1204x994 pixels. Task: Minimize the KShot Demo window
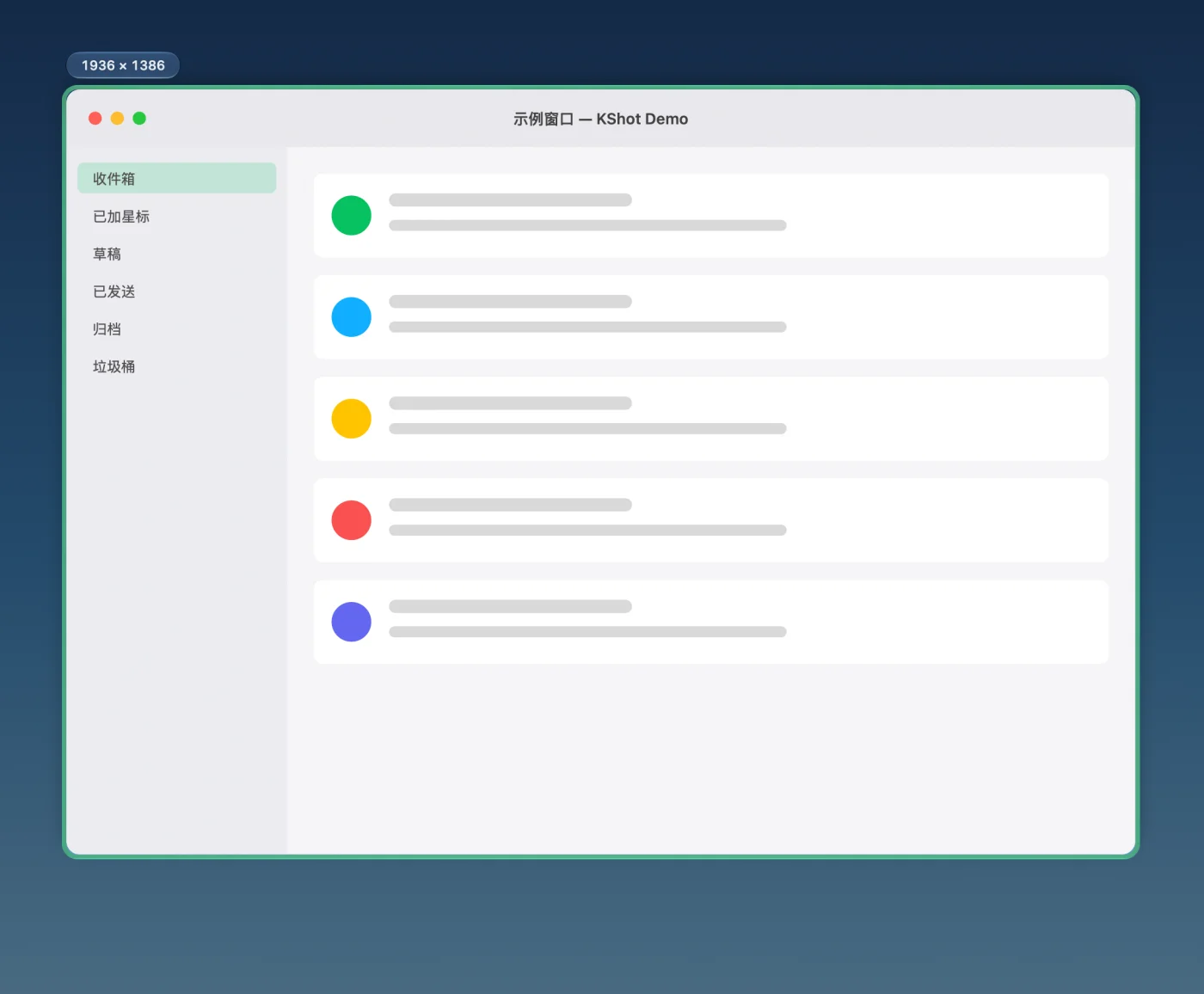pyautogui.click(x=117, y=119)
